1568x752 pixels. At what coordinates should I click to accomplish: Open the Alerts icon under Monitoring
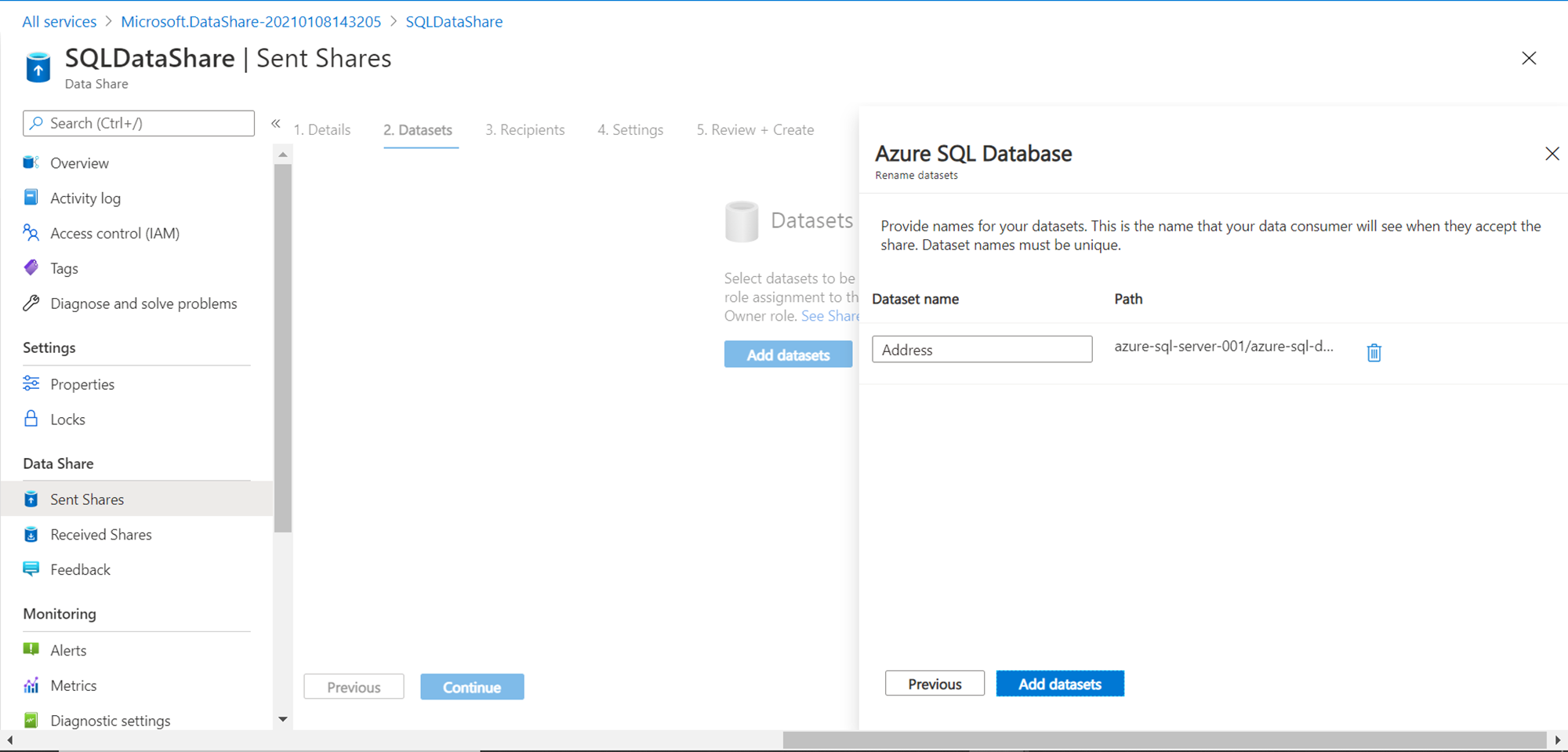(x=31, y=650)
